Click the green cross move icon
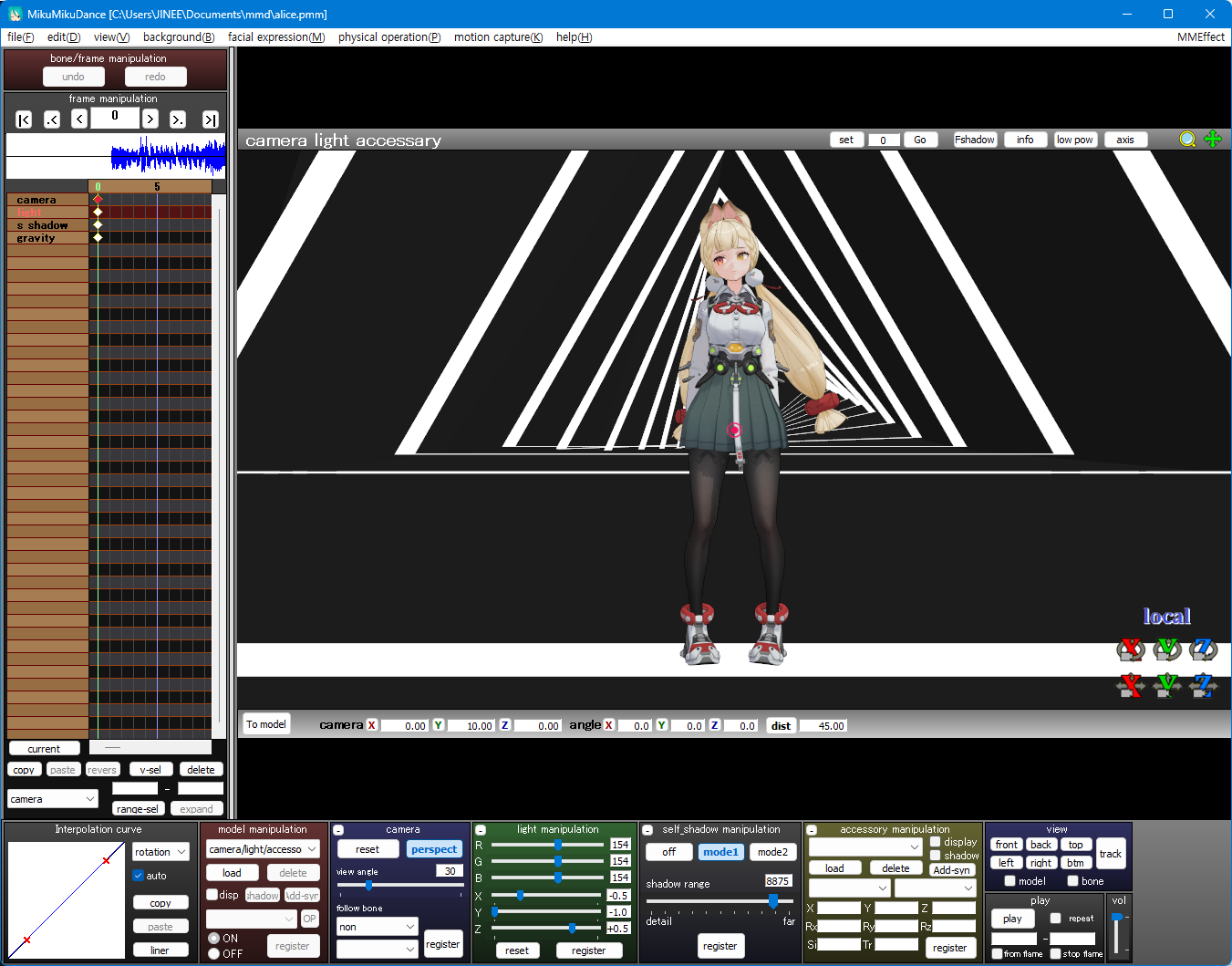 1213,139
